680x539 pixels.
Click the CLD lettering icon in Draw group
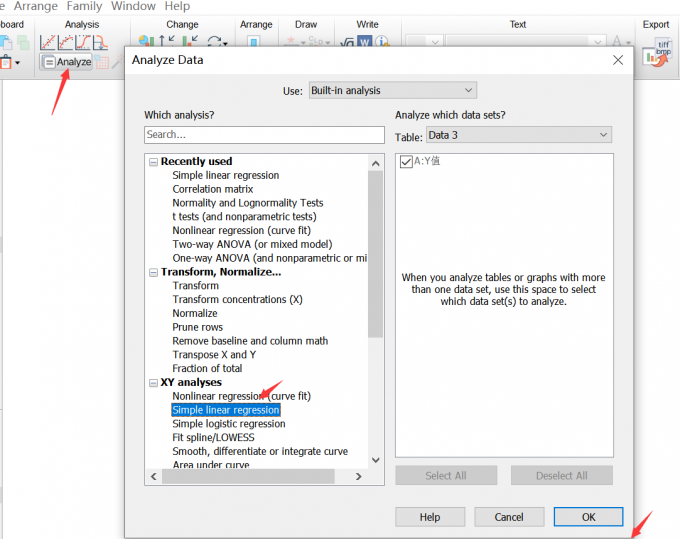(x=315, y=42)
